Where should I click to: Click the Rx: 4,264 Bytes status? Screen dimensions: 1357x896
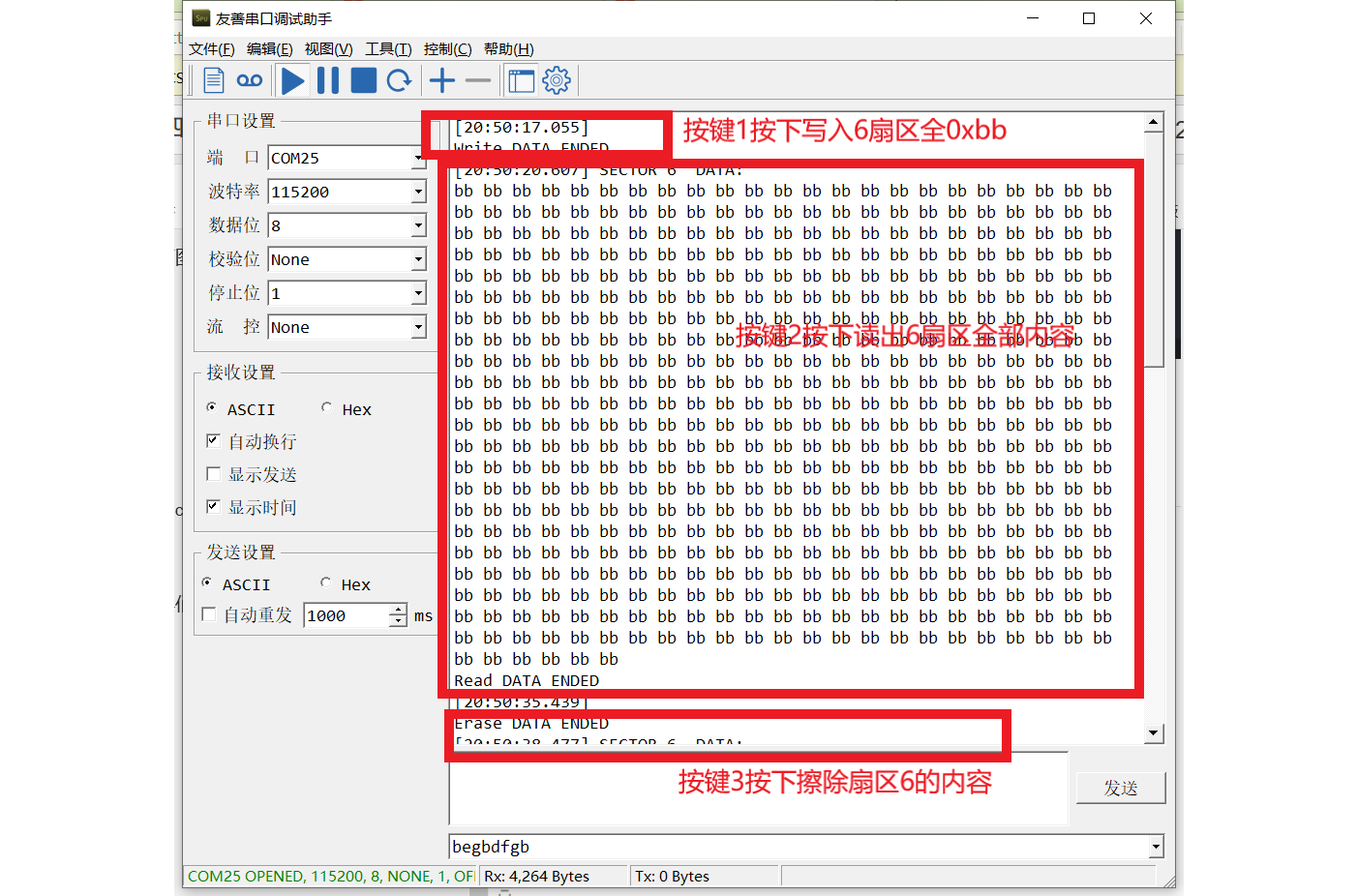pyautogui.click(x=537, y=876)
